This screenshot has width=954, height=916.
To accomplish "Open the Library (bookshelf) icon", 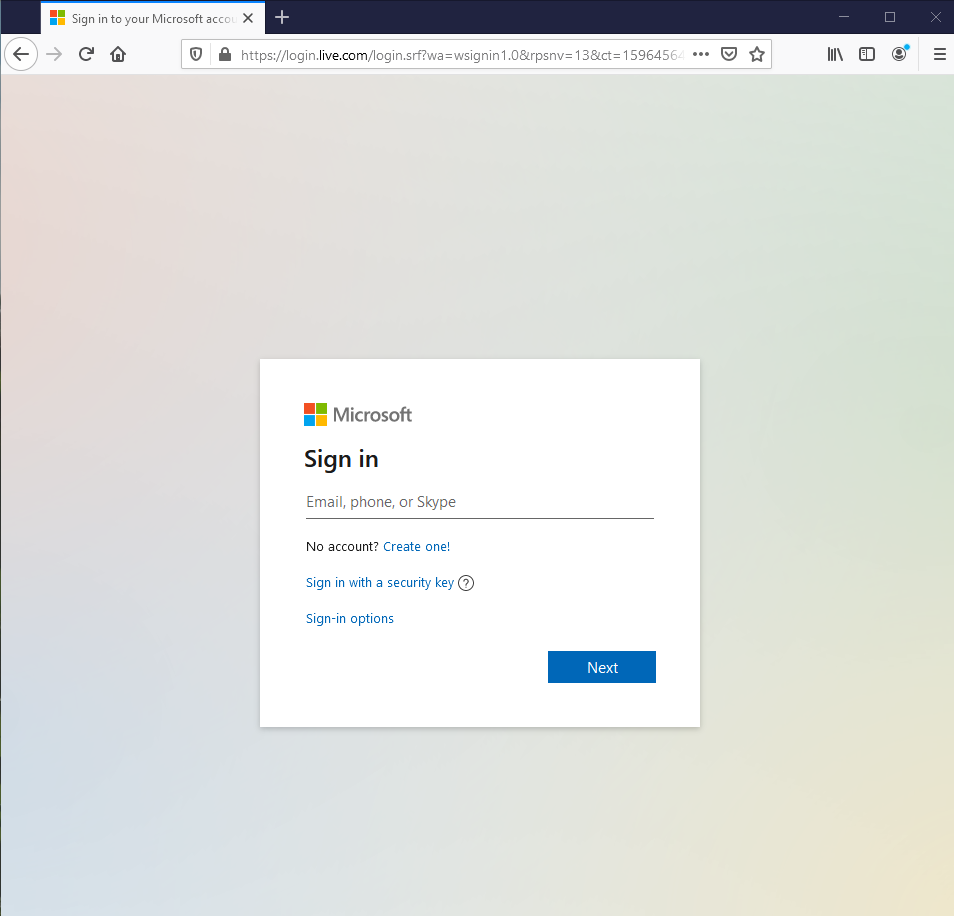I will 835,54.
